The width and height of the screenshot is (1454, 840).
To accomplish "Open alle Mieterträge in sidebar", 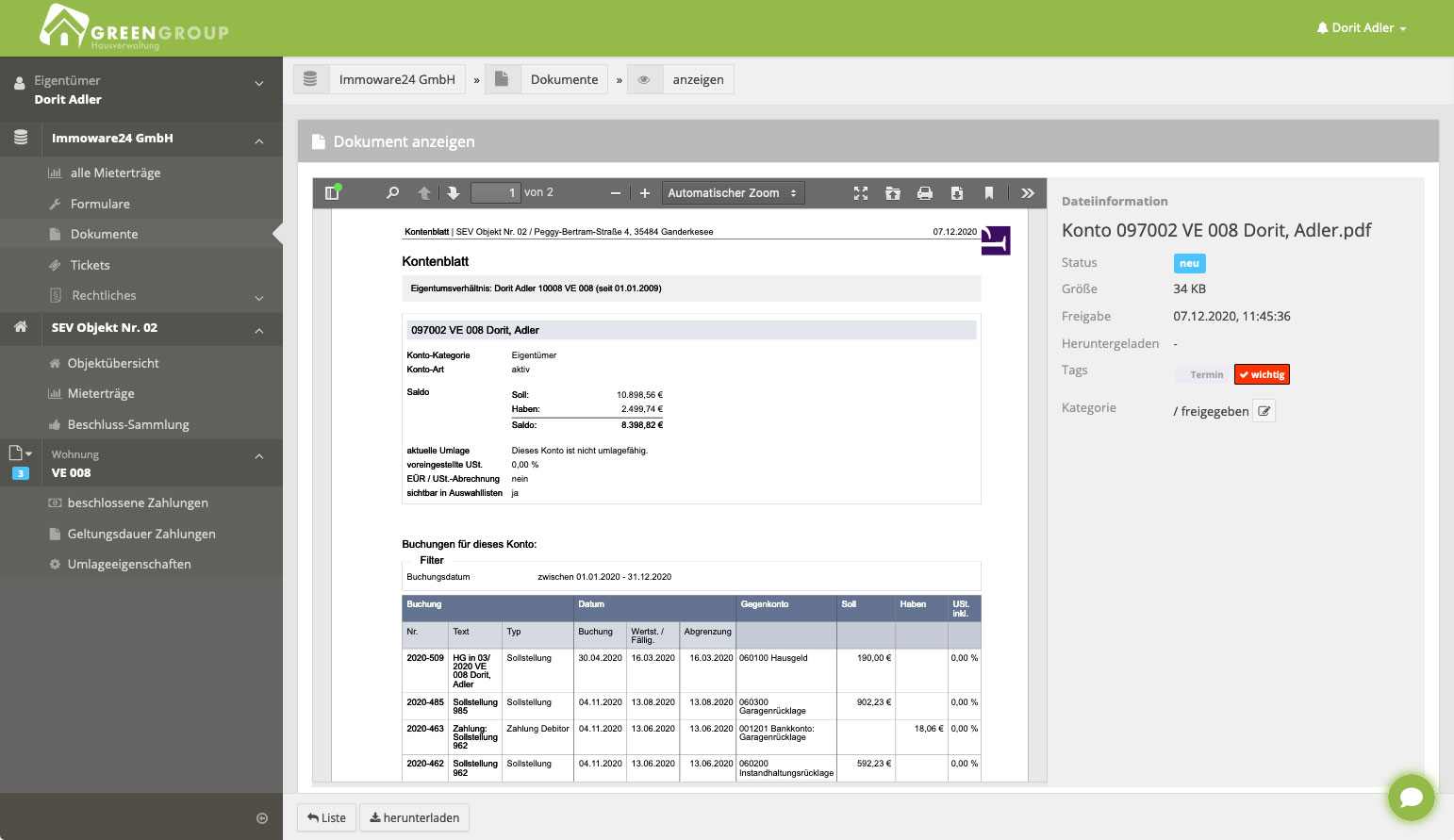I will pyautogui.click(x=115, y=173).
